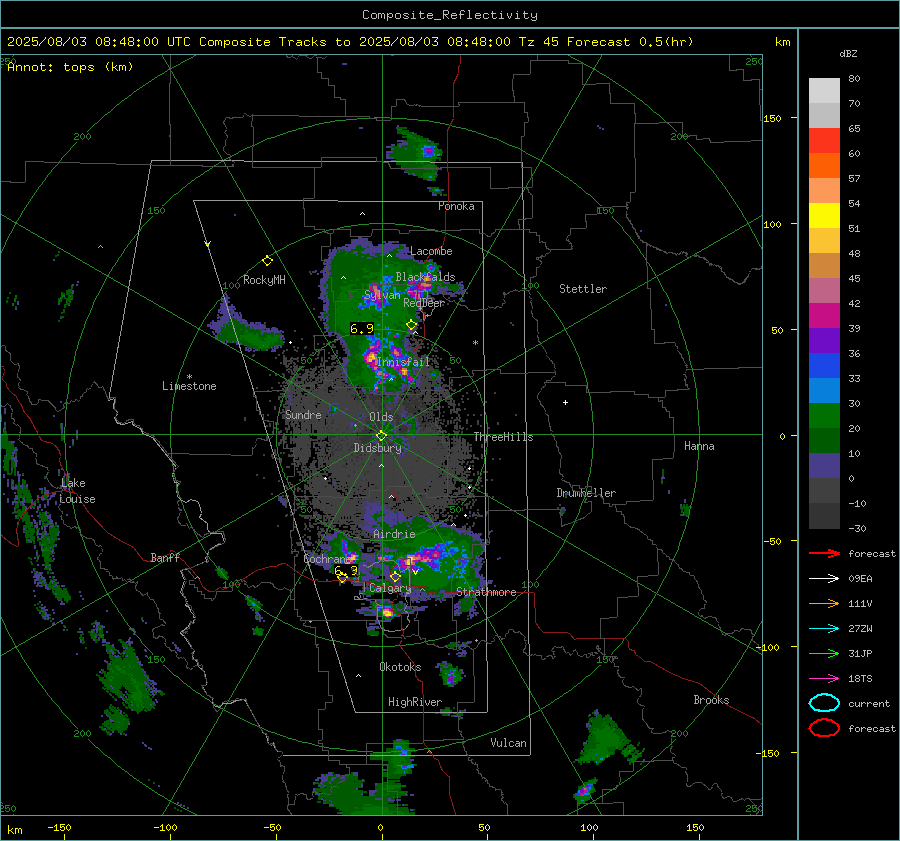
Task: Click the 150 tick on right axis
Action: click(x=772, y=118)
